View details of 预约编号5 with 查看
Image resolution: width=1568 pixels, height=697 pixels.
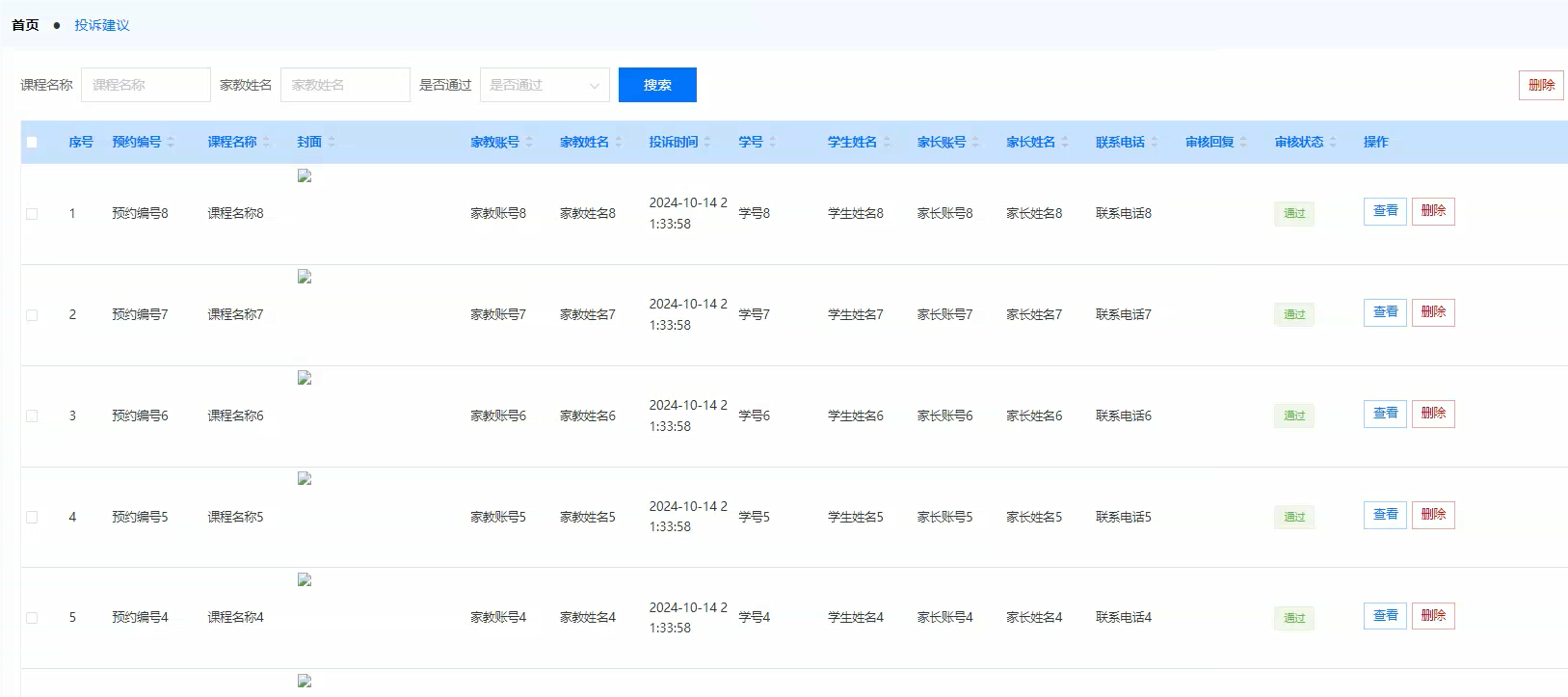tap(1385, 515)
